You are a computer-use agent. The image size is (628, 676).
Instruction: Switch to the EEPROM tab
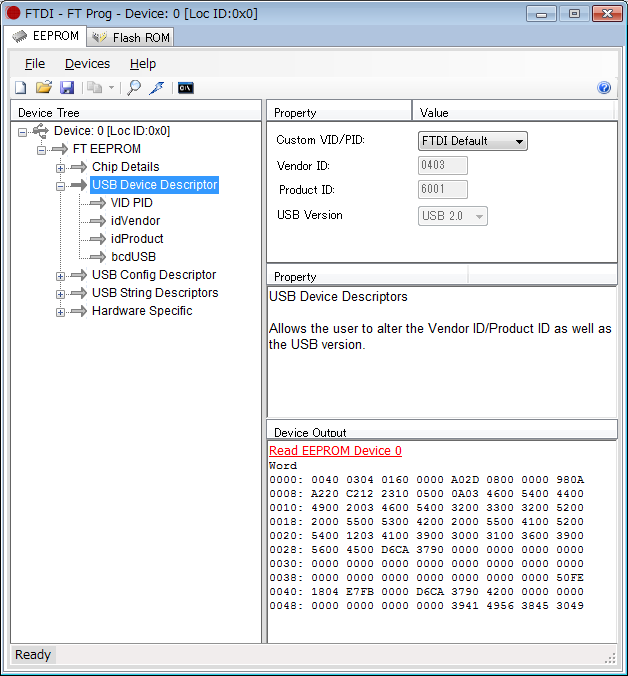click(x=46, y=36)
